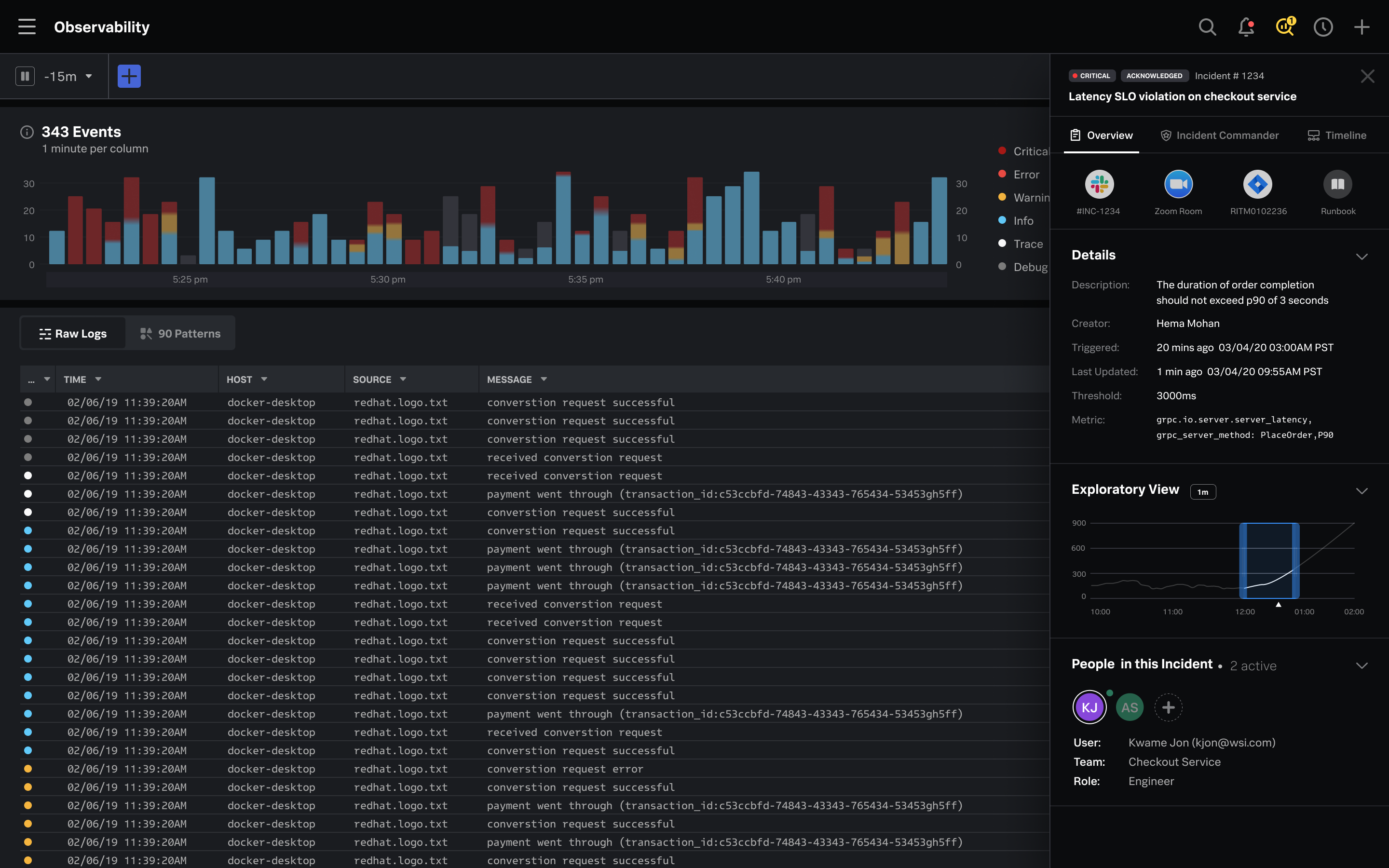The width and height of the screenshot is (1389, 868).
Task: Join the Zoom Room for this incident
Action: click(1178, 184)
